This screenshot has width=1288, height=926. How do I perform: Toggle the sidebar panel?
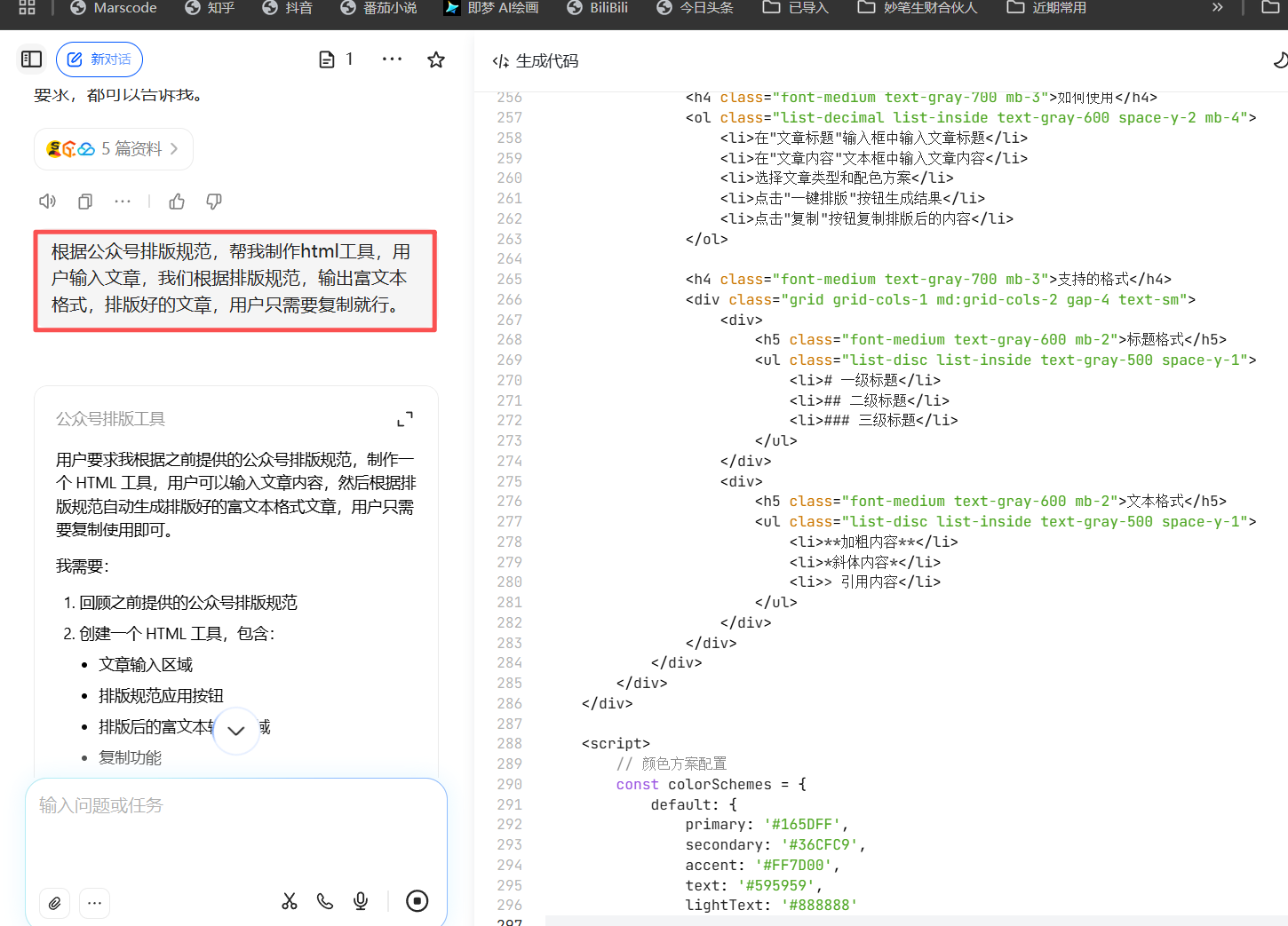[31, 59]
